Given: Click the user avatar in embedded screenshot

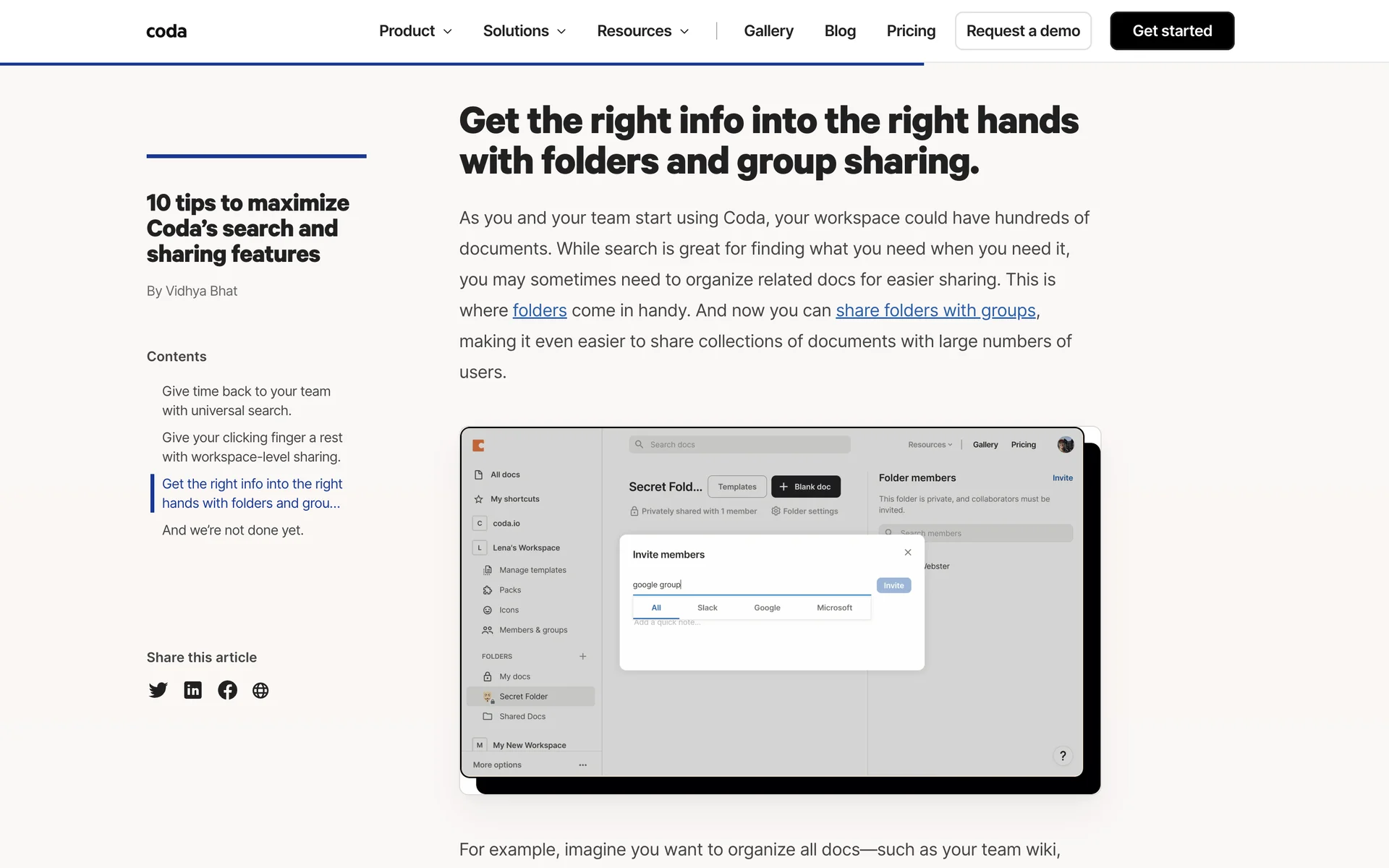Looking at the screenshot, I should pyautogui.click(x=1065, y=445).
